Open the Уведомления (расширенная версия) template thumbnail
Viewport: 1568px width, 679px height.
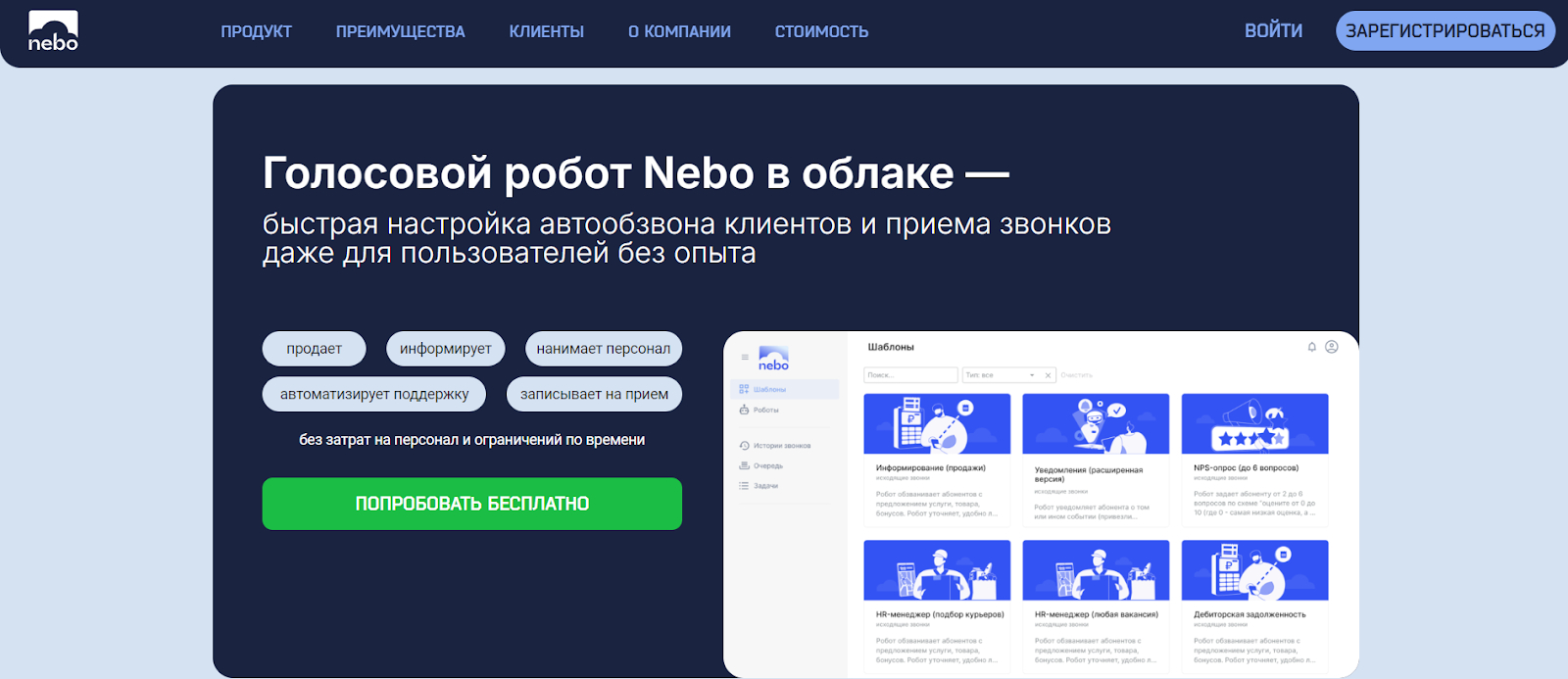coord(1096,423)
